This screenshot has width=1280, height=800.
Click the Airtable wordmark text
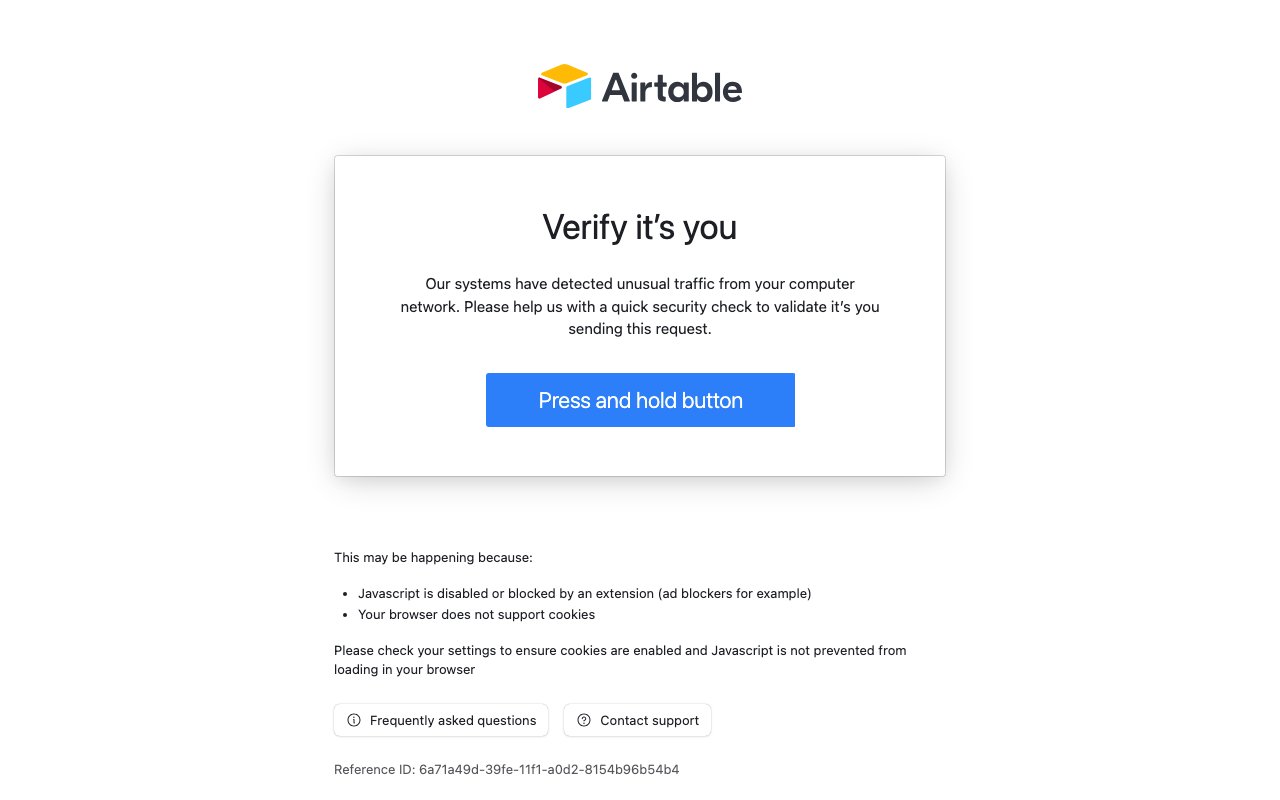(x=671, y=88)
